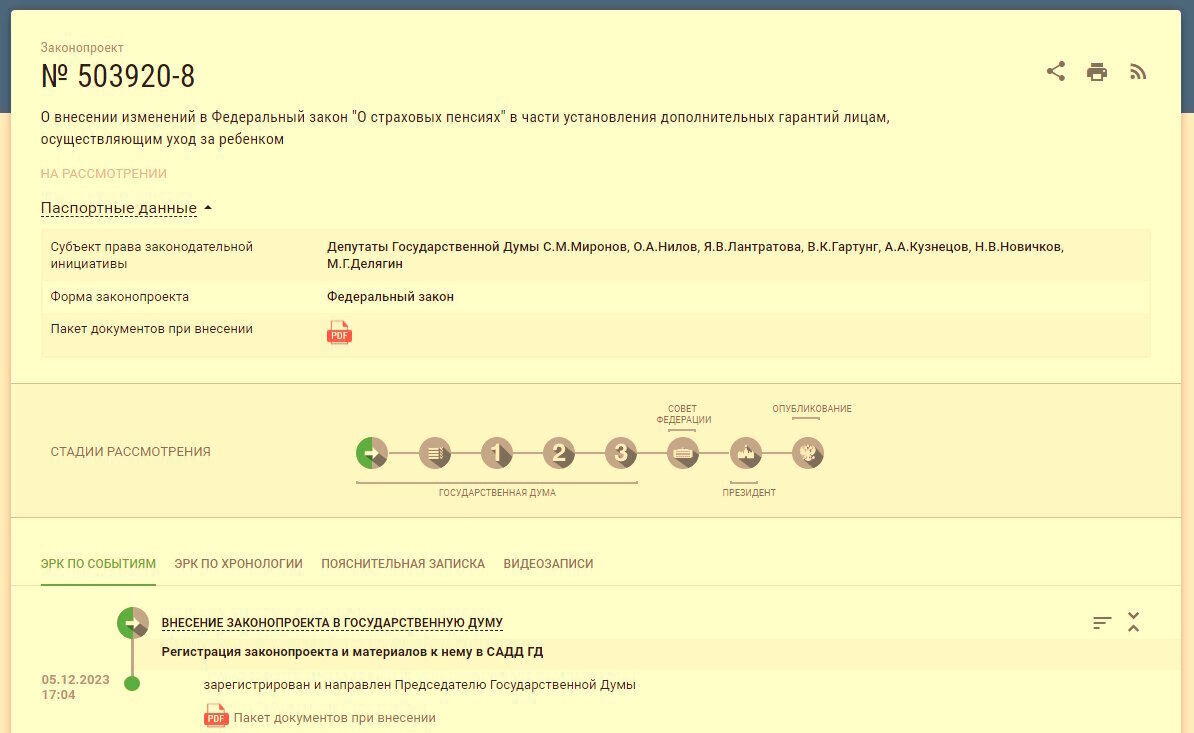Image resolution: width=1194 pixels, height=733 pixels.
Task: Click Внесение законопроекта в Государственную Думу heading
Action: point(332,623)
